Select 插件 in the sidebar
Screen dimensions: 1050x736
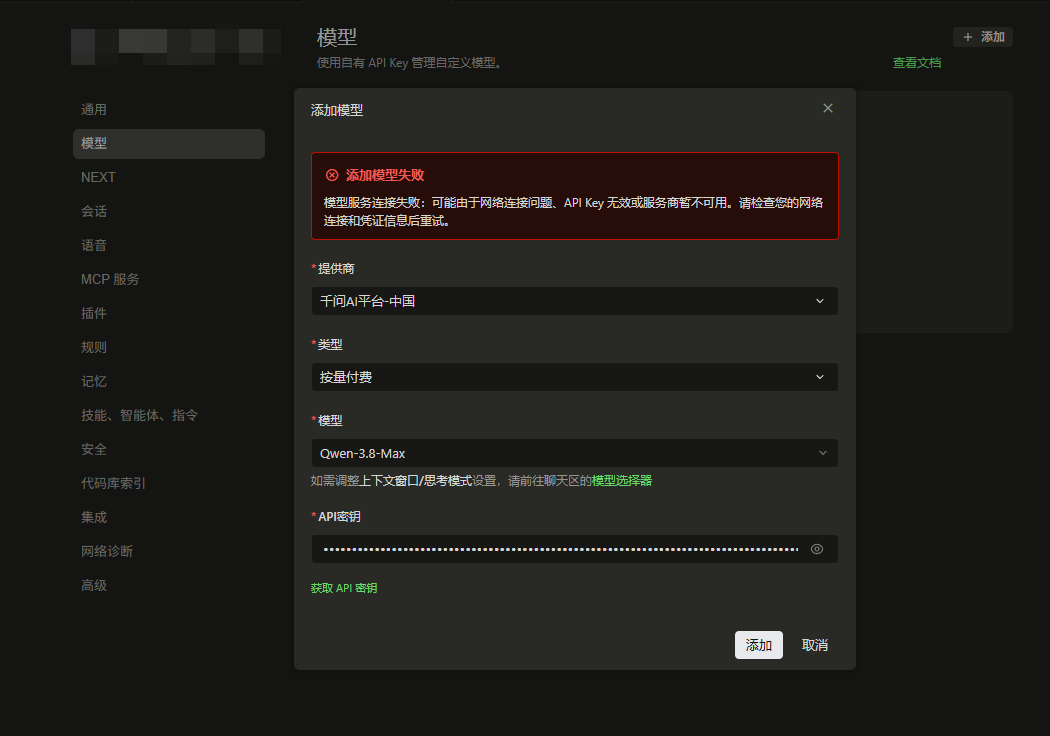tap(94, 313)
